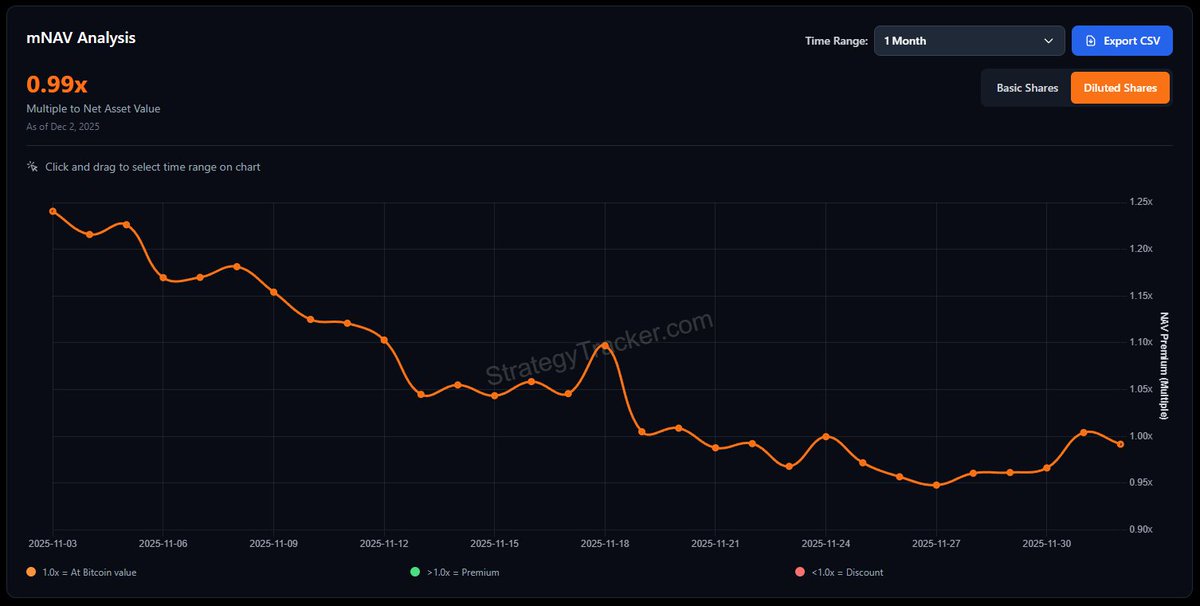
Task: Click the data point at 2025-11-09
Action: pos(274,292)
